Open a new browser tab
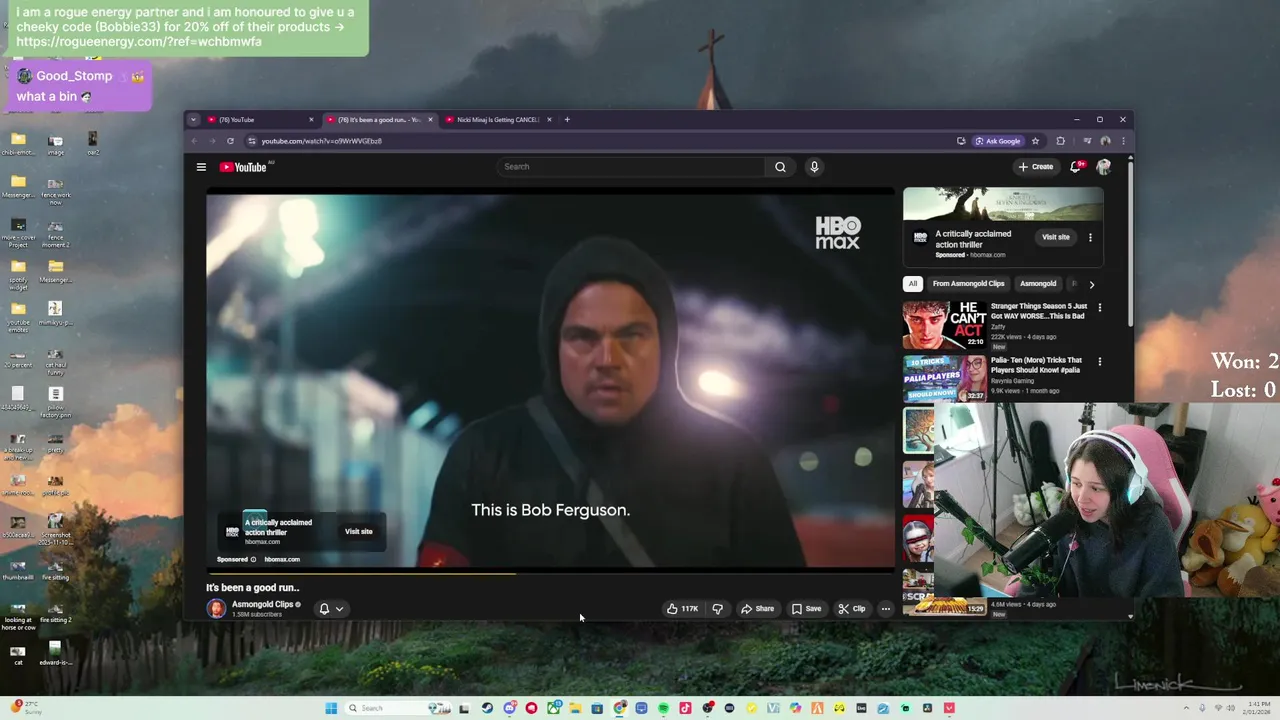 click(567, 120)
